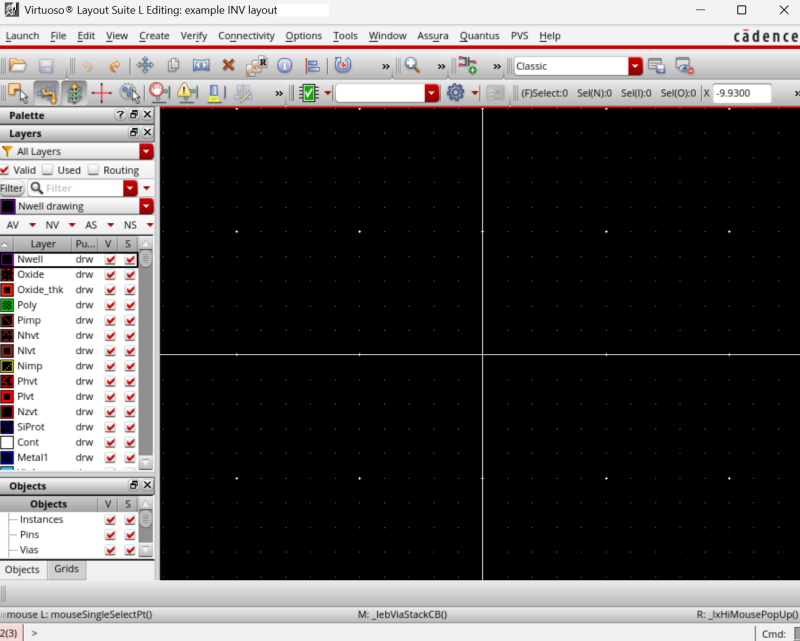Expand the AV dropdown in Layers panel
This screenshot has width=800, height=641.
(x=32, y=225)
